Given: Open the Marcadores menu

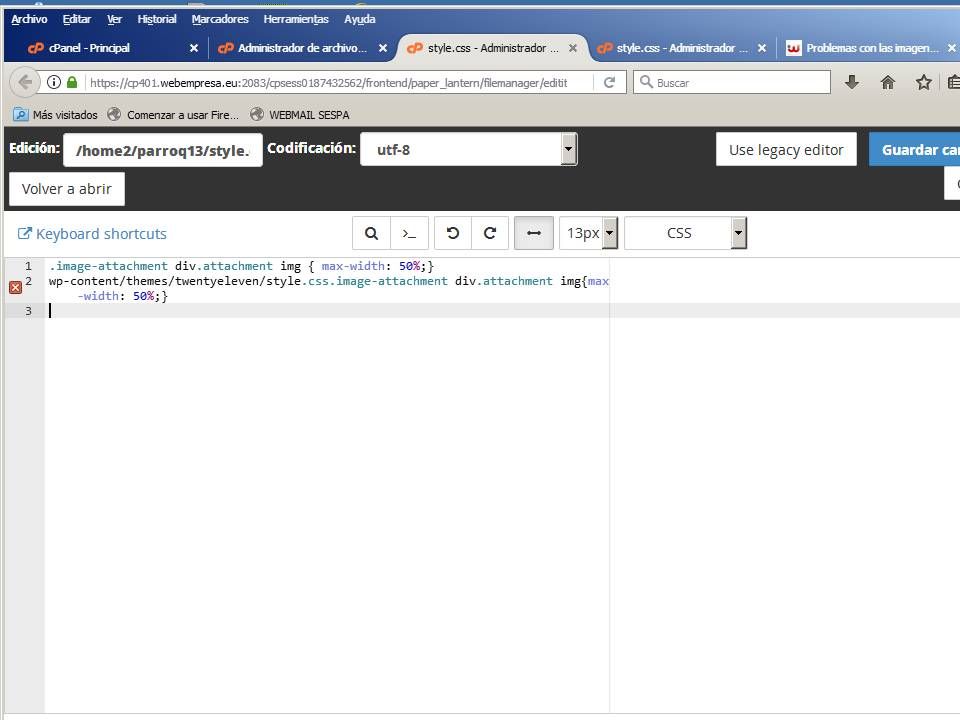Looking at the screenshot, I should pyautogui.click(x=220, y=19).
